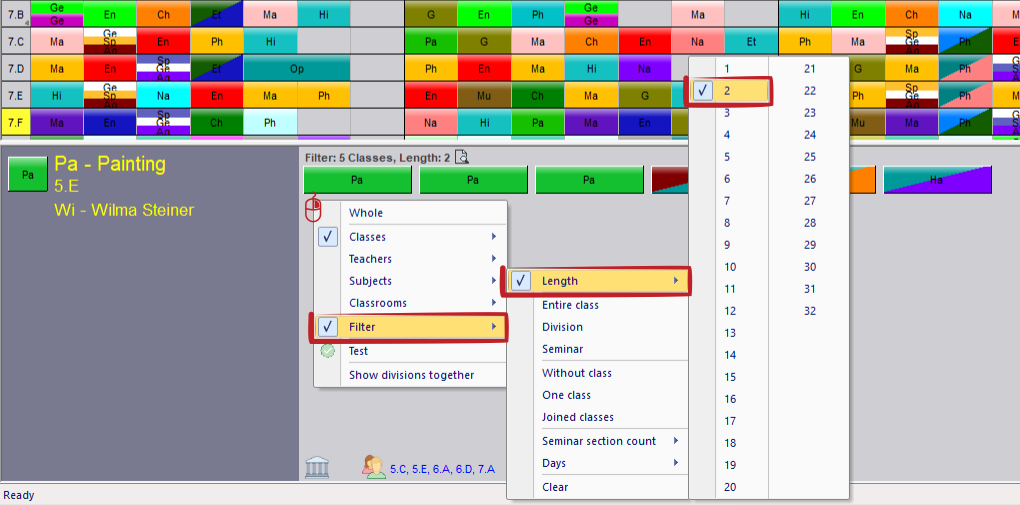Select the teal-purple Ha card

(936, 180)
